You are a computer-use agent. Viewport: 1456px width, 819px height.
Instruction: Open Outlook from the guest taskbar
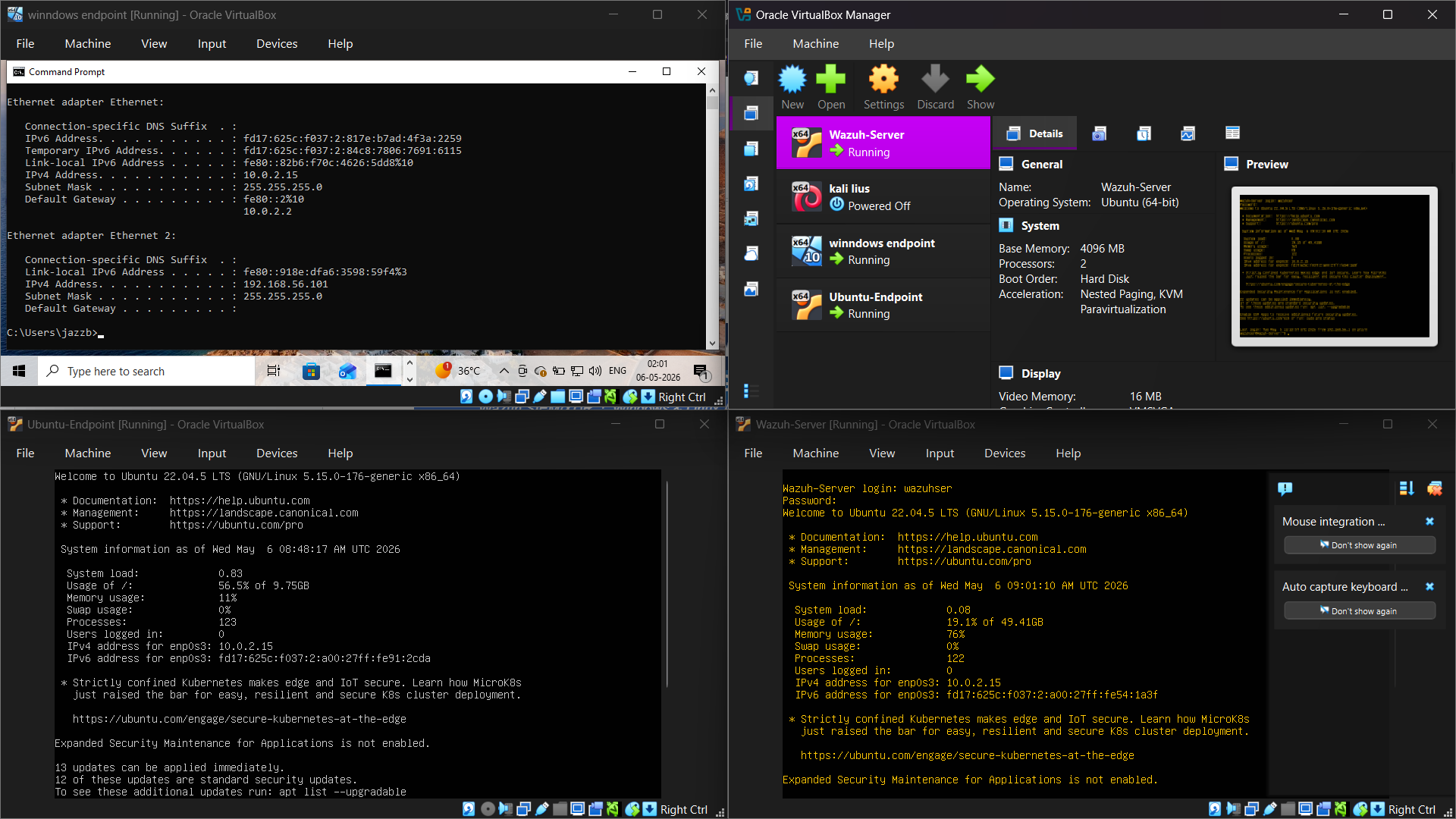pos(347,371)
